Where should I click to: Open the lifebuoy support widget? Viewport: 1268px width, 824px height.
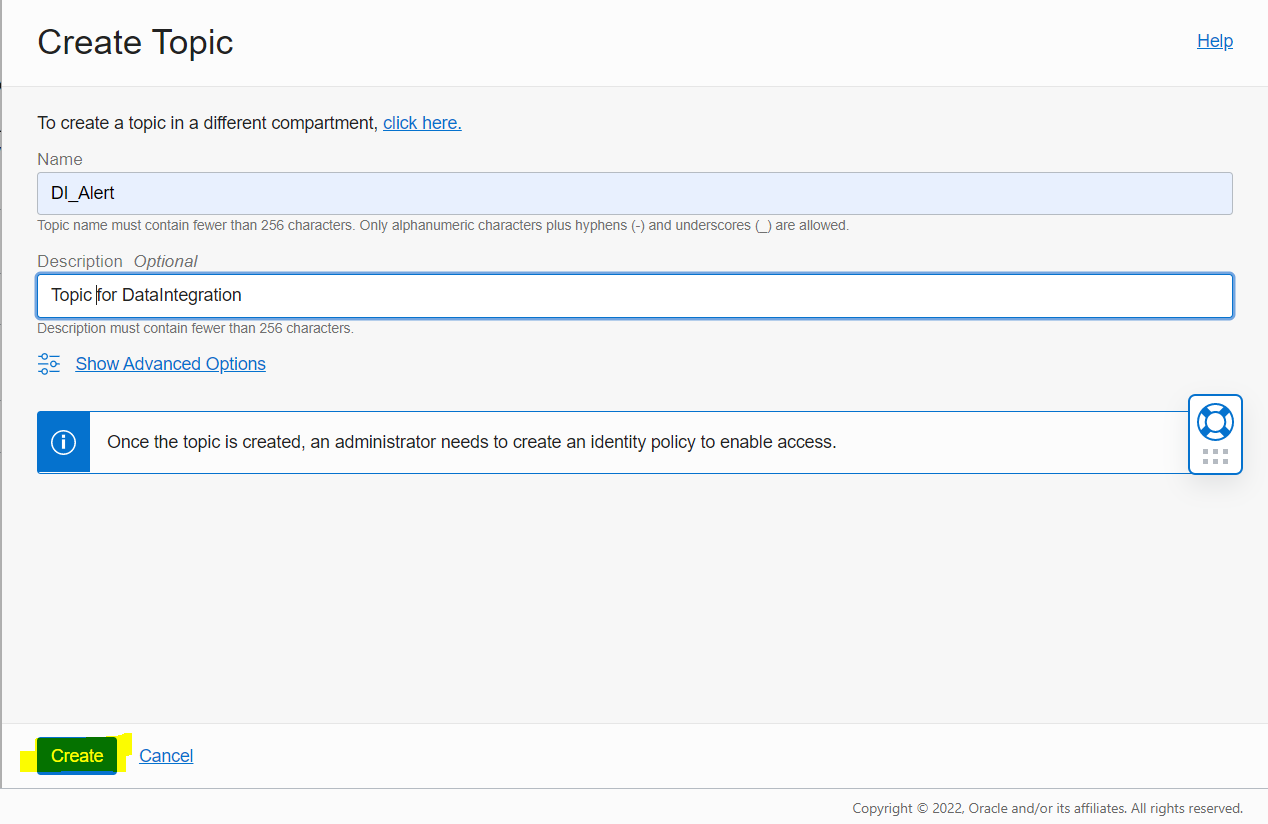[x=1215, y=421]
